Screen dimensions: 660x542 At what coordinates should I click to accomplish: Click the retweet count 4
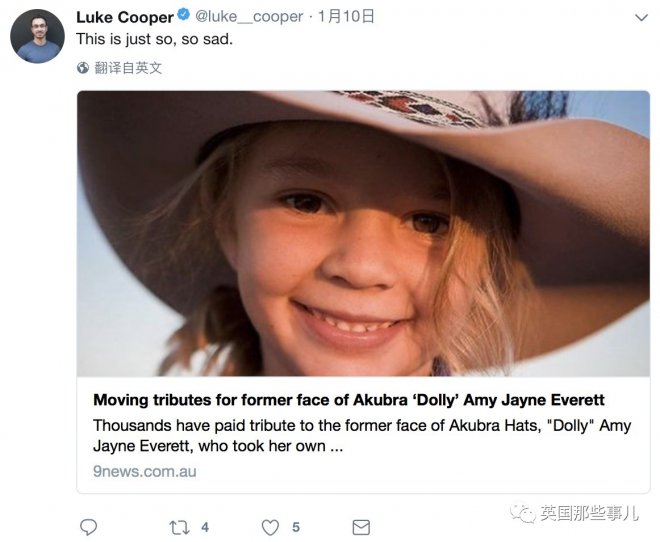tap(205, 526)
